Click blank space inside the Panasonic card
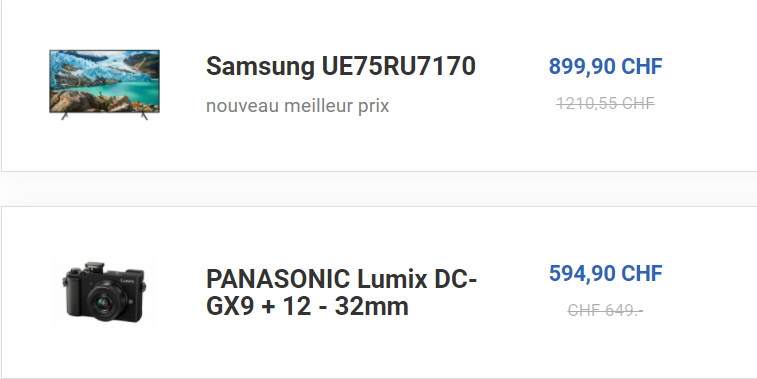The image size is (757, 379). click(338, 352)
